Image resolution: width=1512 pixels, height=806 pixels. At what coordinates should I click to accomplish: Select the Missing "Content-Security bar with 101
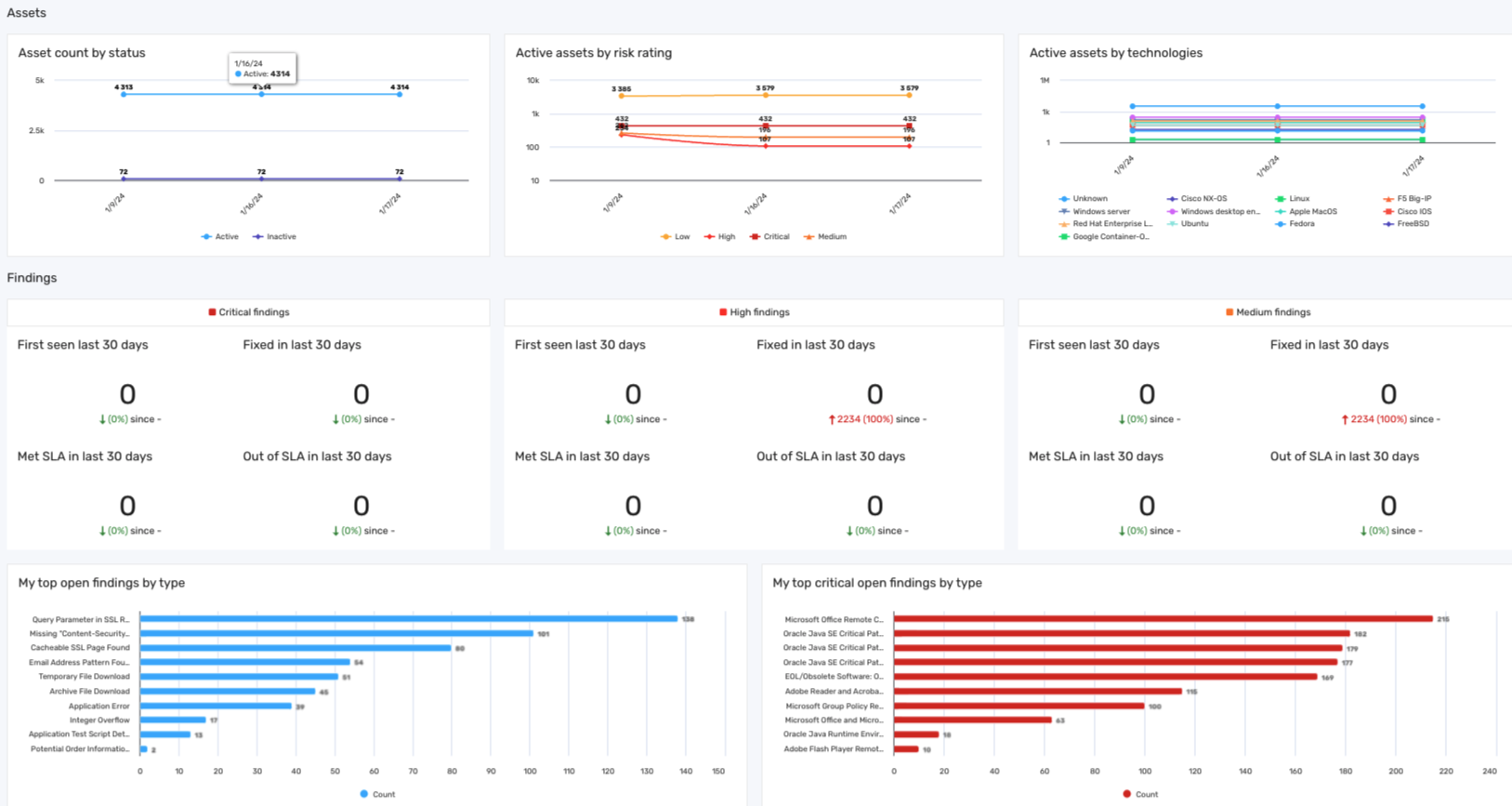click(x=337, y=634)
